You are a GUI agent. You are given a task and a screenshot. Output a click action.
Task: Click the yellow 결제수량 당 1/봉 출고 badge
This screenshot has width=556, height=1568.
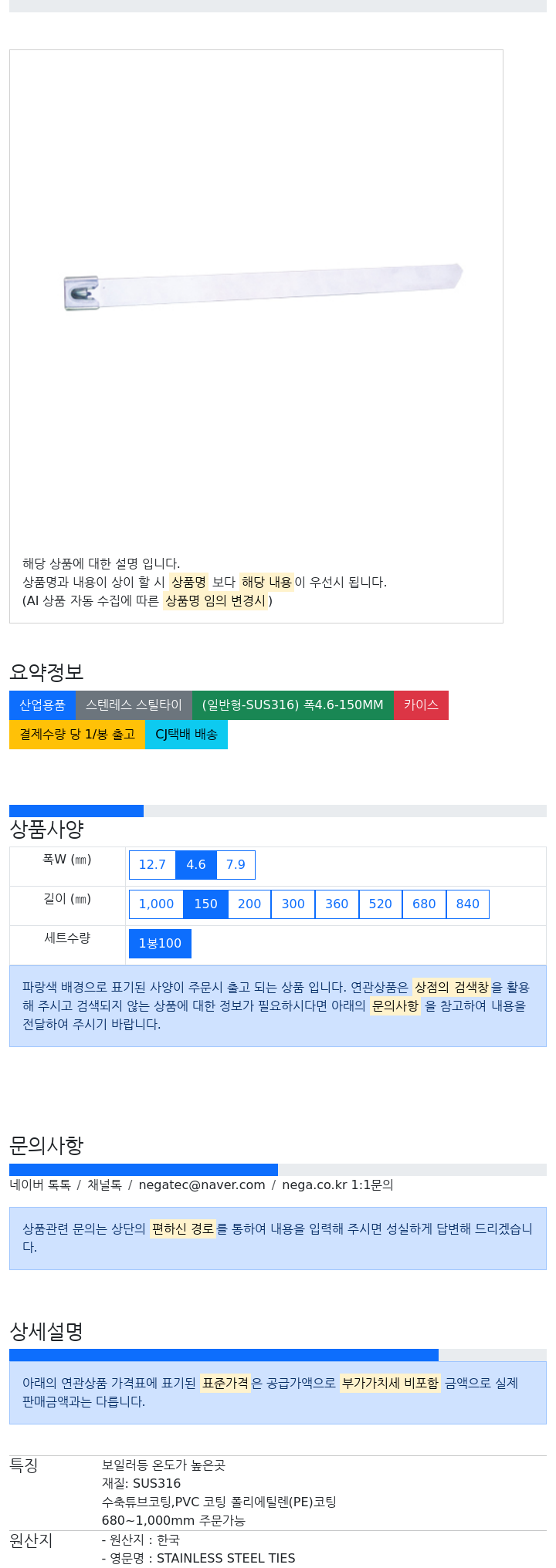pyautogui.click(x=77, y=735)
